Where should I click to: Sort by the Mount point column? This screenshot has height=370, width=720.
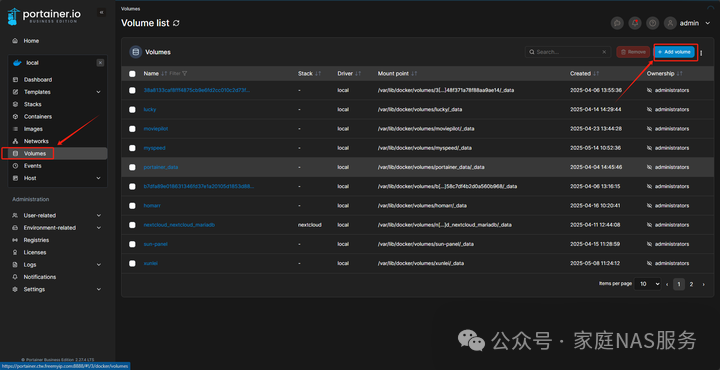[397, 73]
